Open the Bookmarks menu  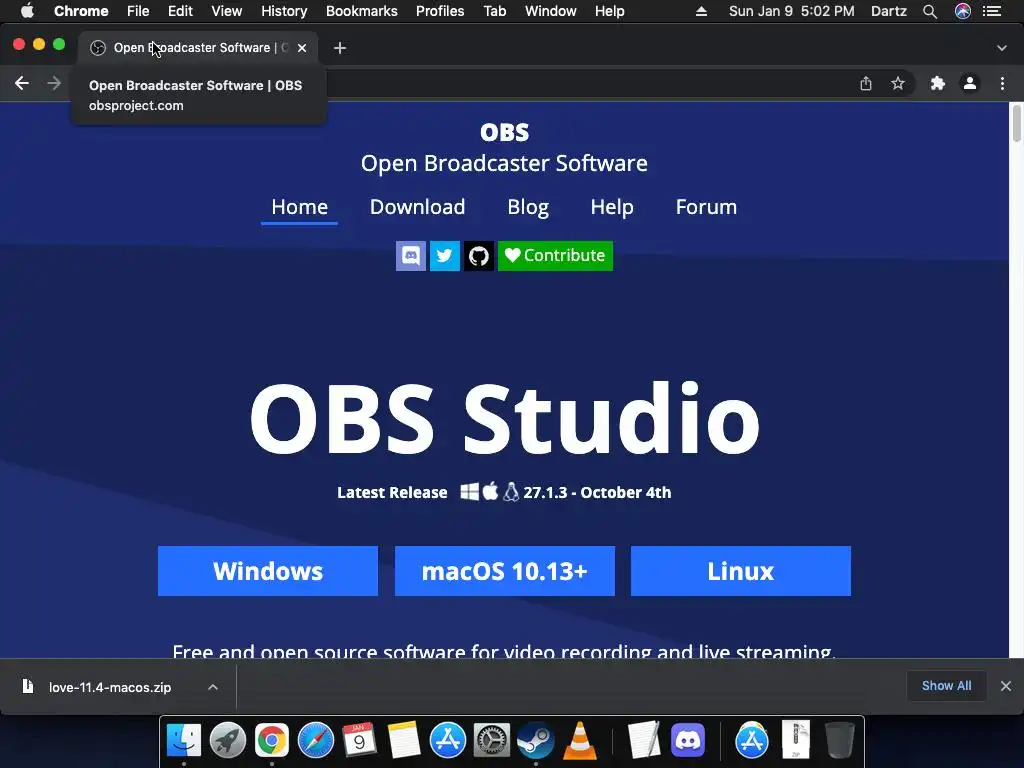pyautogui.click(x=362, y=11)
